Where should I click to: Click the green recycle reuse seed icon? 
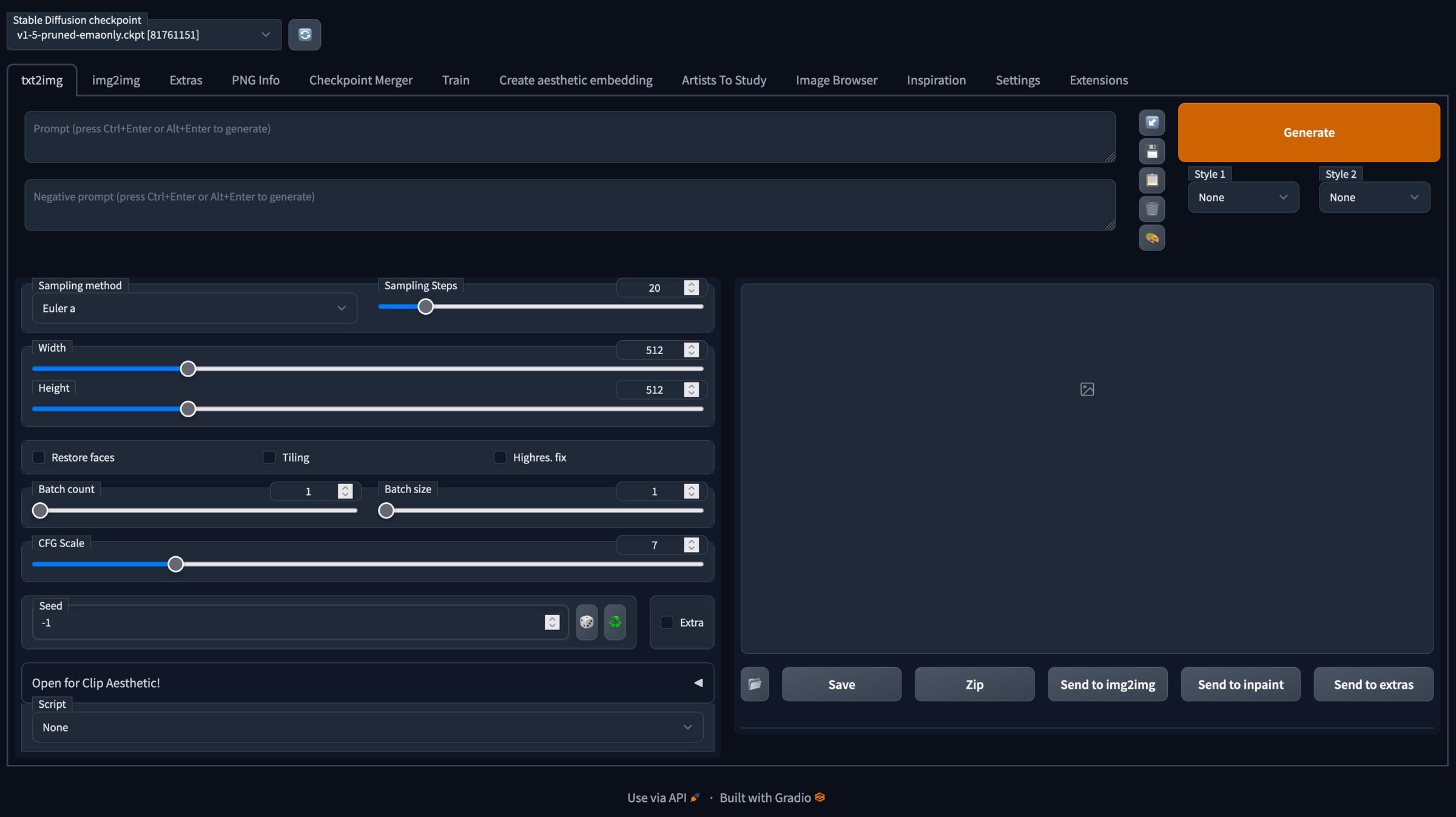[615, 622]
